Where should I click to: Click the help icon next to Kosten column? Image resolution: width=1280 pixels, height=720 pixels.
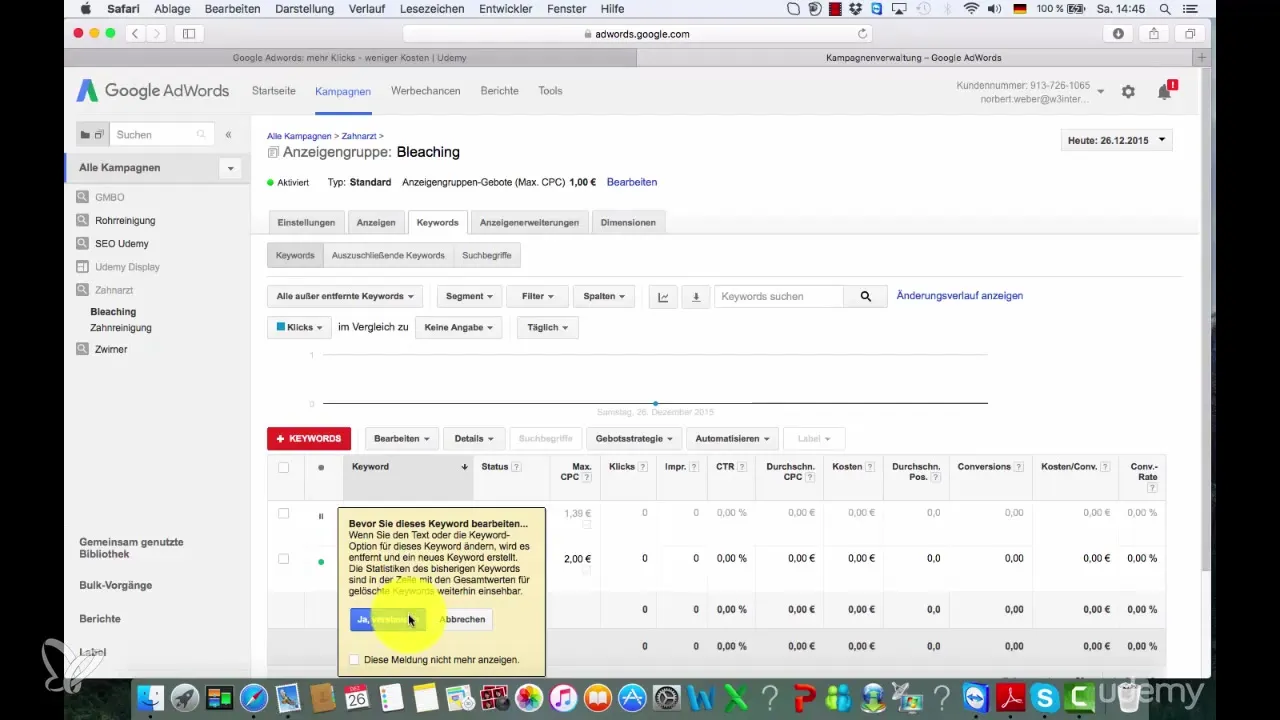[870, 467]
